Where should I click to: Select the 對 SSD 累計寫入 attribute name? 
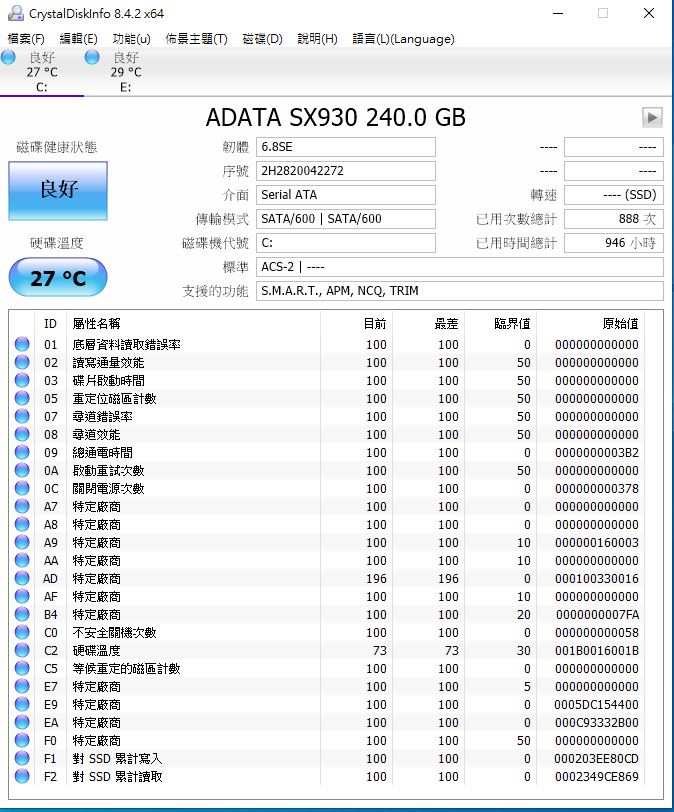[118, 758]
